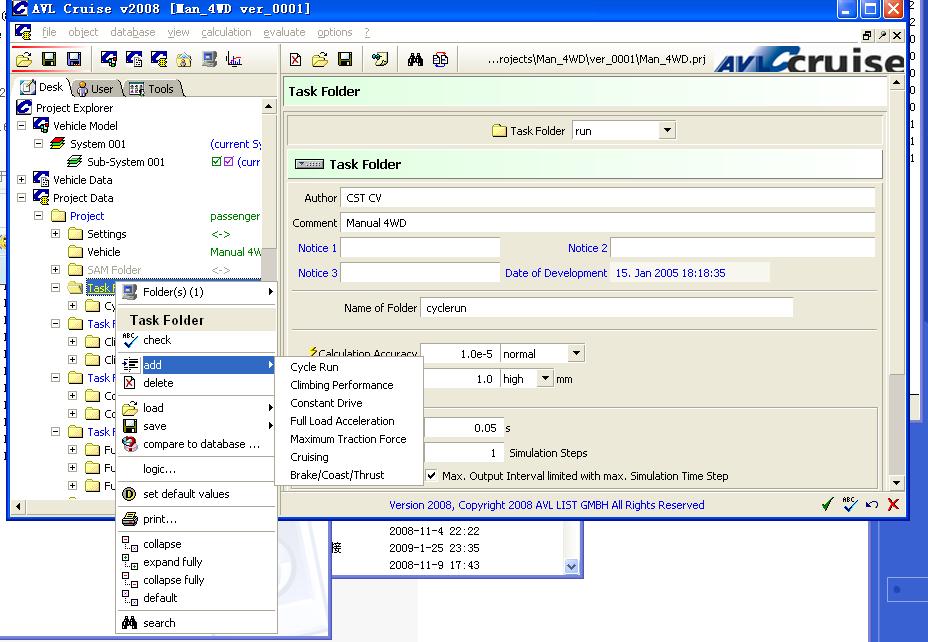
Task: Select 'expand fully' in the context menu
Action: pyautogui.click(x=197, y=562)
